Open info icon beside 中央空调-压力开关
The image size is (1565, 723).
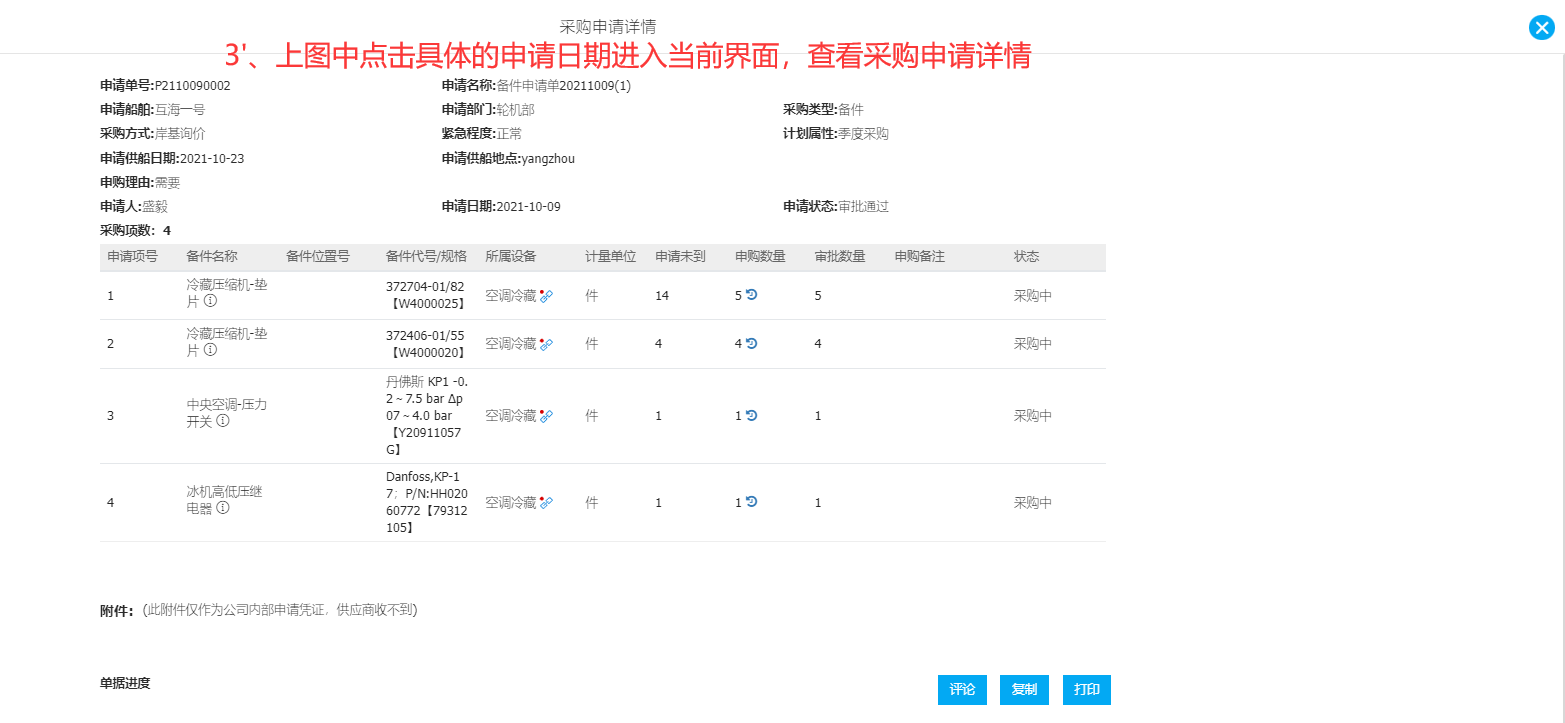pyautogui.click(x=223, y=421)
